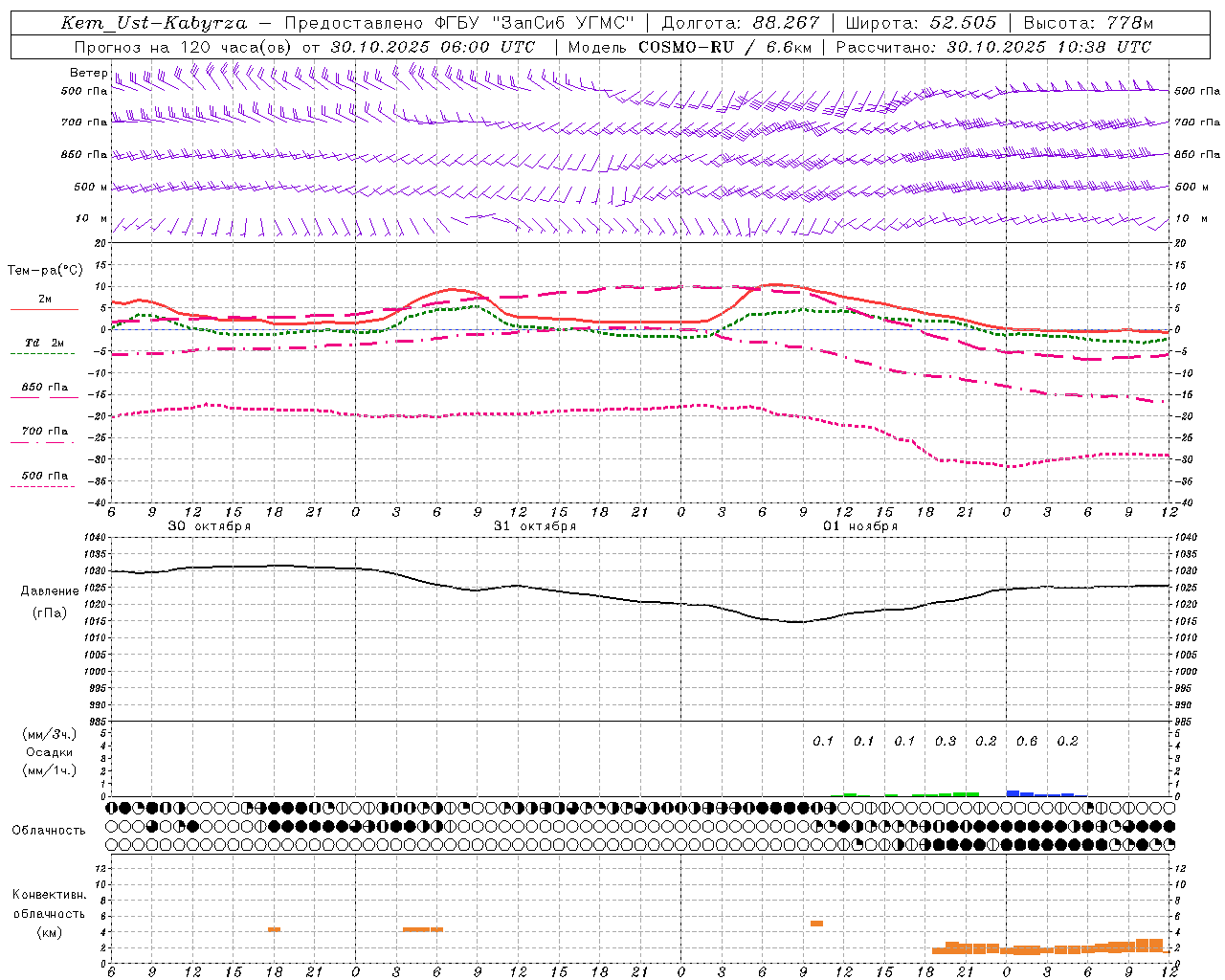Click the 31 октября date label
Image resolution: width=1225 pixels, height=980 pixels.
point(535,526)
